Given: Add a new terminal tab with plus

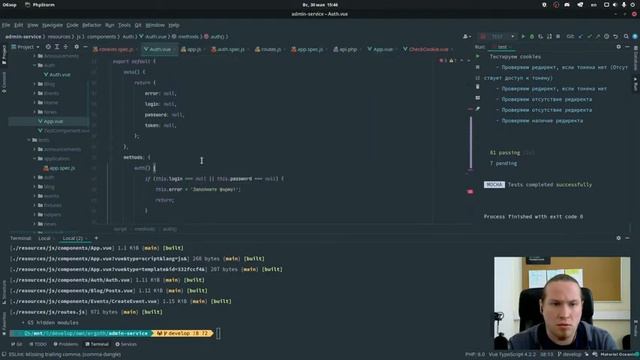Looking at the screenshot, I should 96,238.
